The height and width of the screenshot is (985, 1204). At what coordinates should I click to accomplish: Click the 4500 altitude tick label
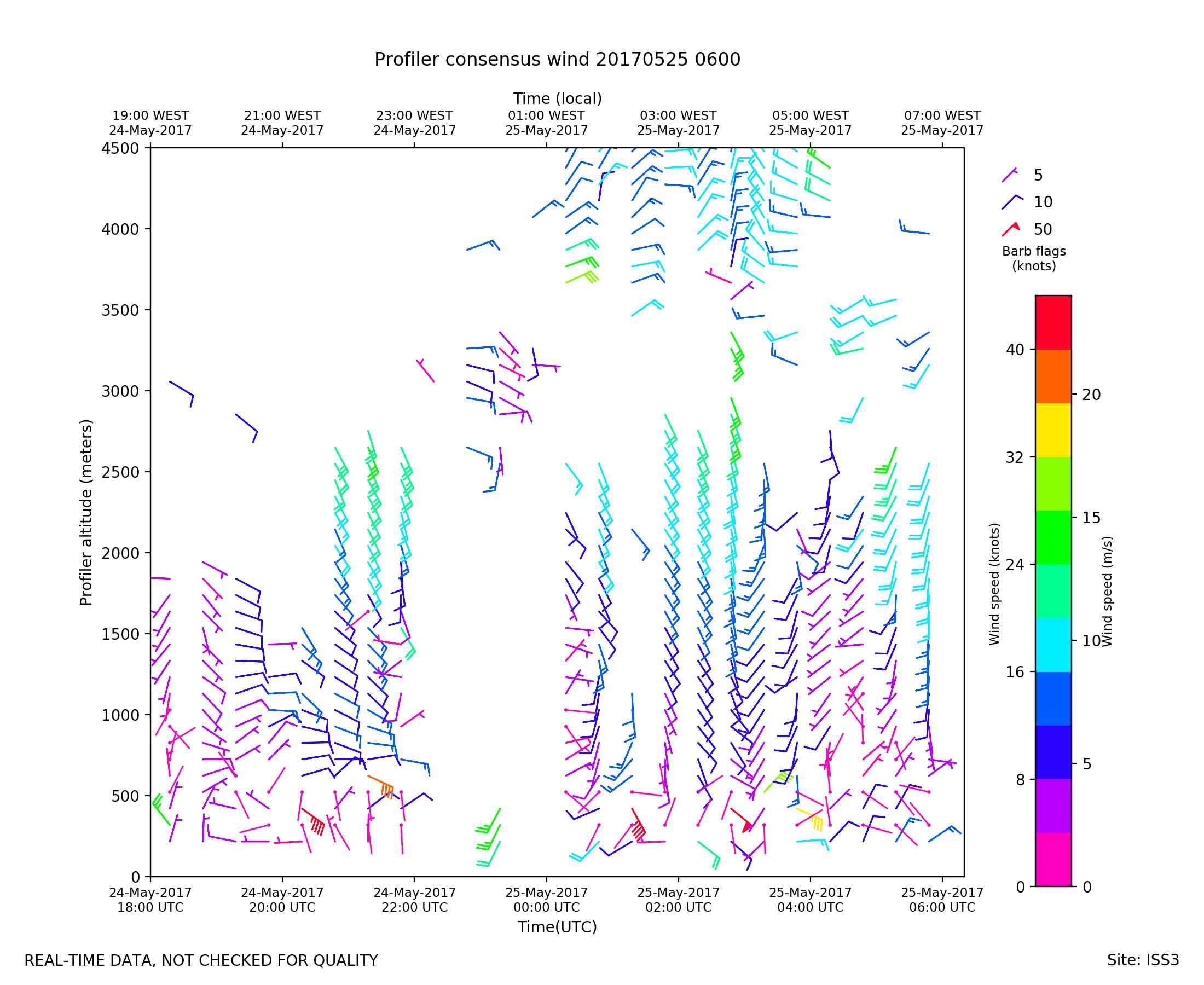[x=120, y=149]
